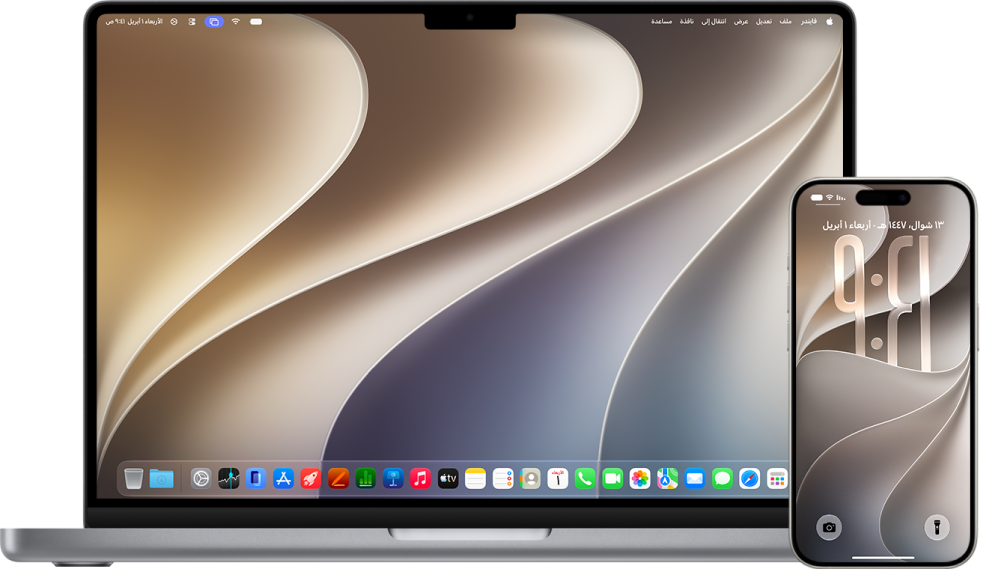Open the Apps launcher grid in Dock

pyautogui.click(x=777, y=479)
